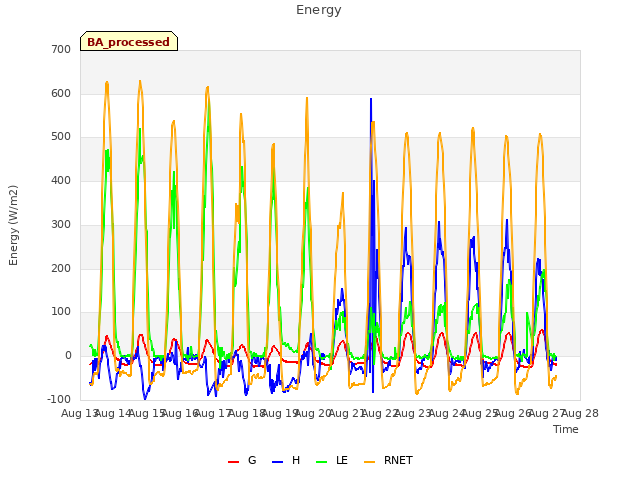Click the 200 y-axis tick label

(x=61, y=268)
